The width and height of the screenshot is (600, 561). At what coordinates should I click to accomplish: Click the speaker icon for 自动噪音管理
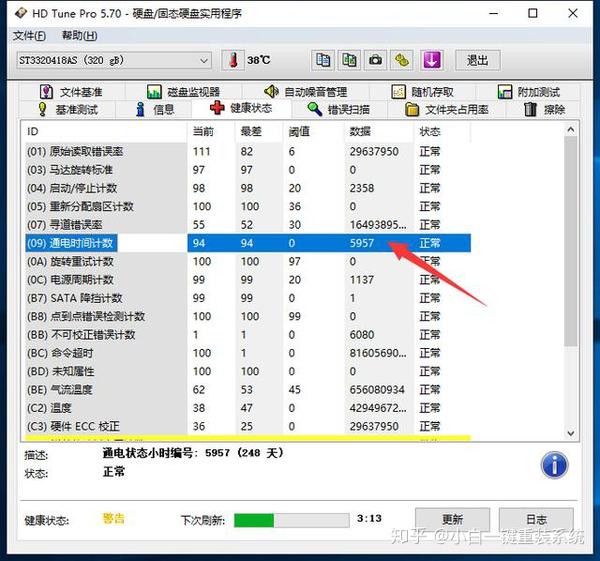(271, 91)
